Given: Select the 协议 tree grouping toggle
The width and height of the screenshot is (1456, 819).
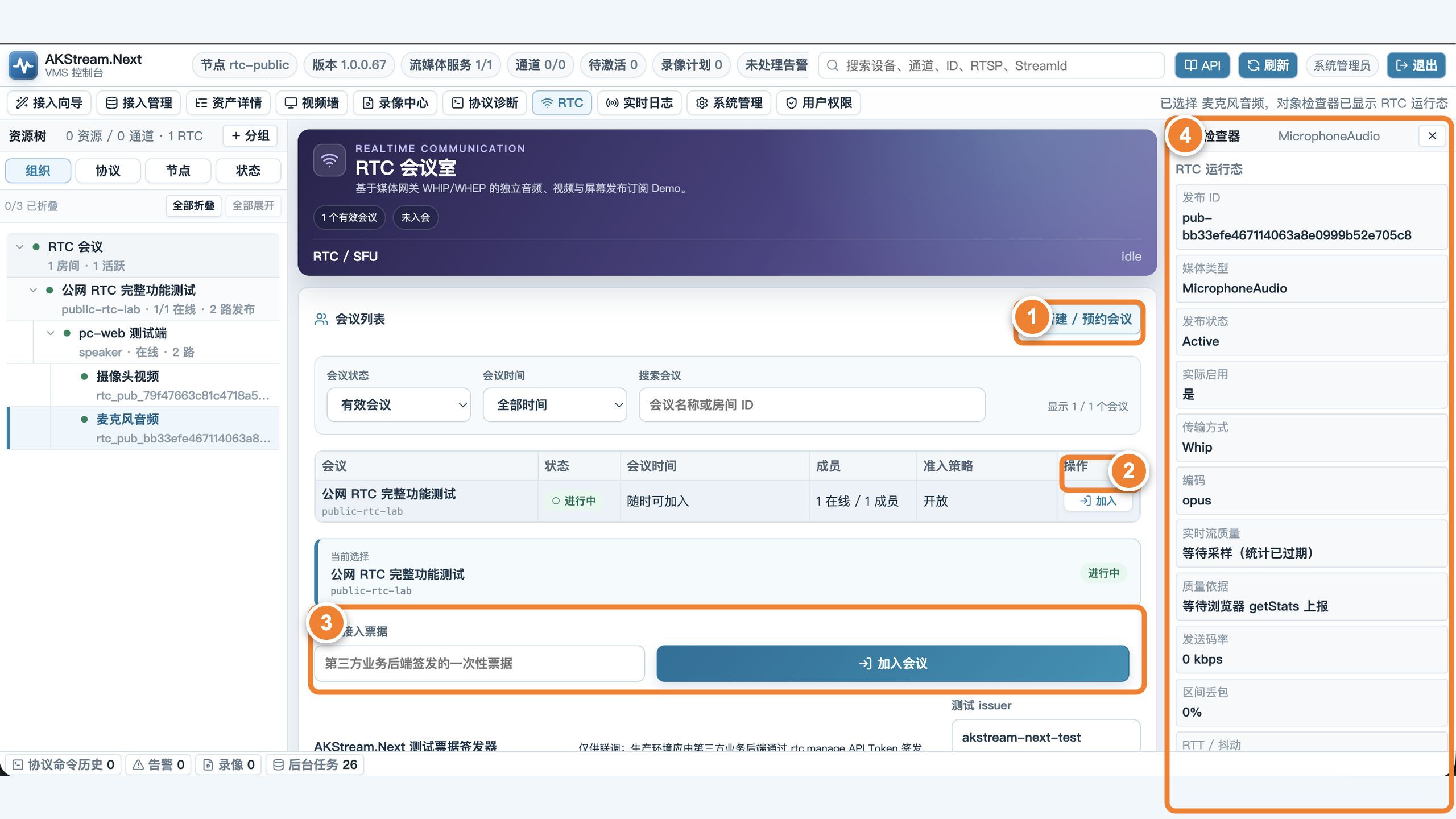Looking at the screenshot, I should (x=108, y=171).
